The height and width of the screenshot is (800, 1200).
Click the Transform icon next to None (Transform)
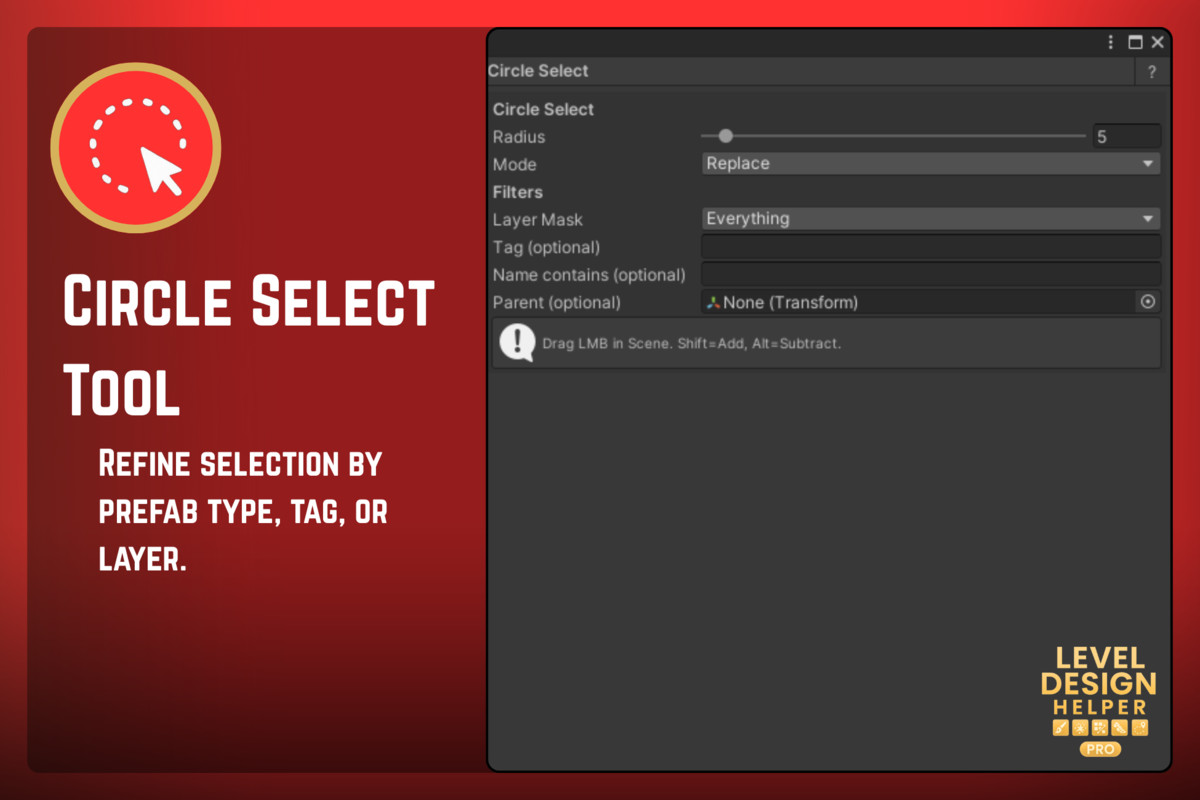[712, 302]
